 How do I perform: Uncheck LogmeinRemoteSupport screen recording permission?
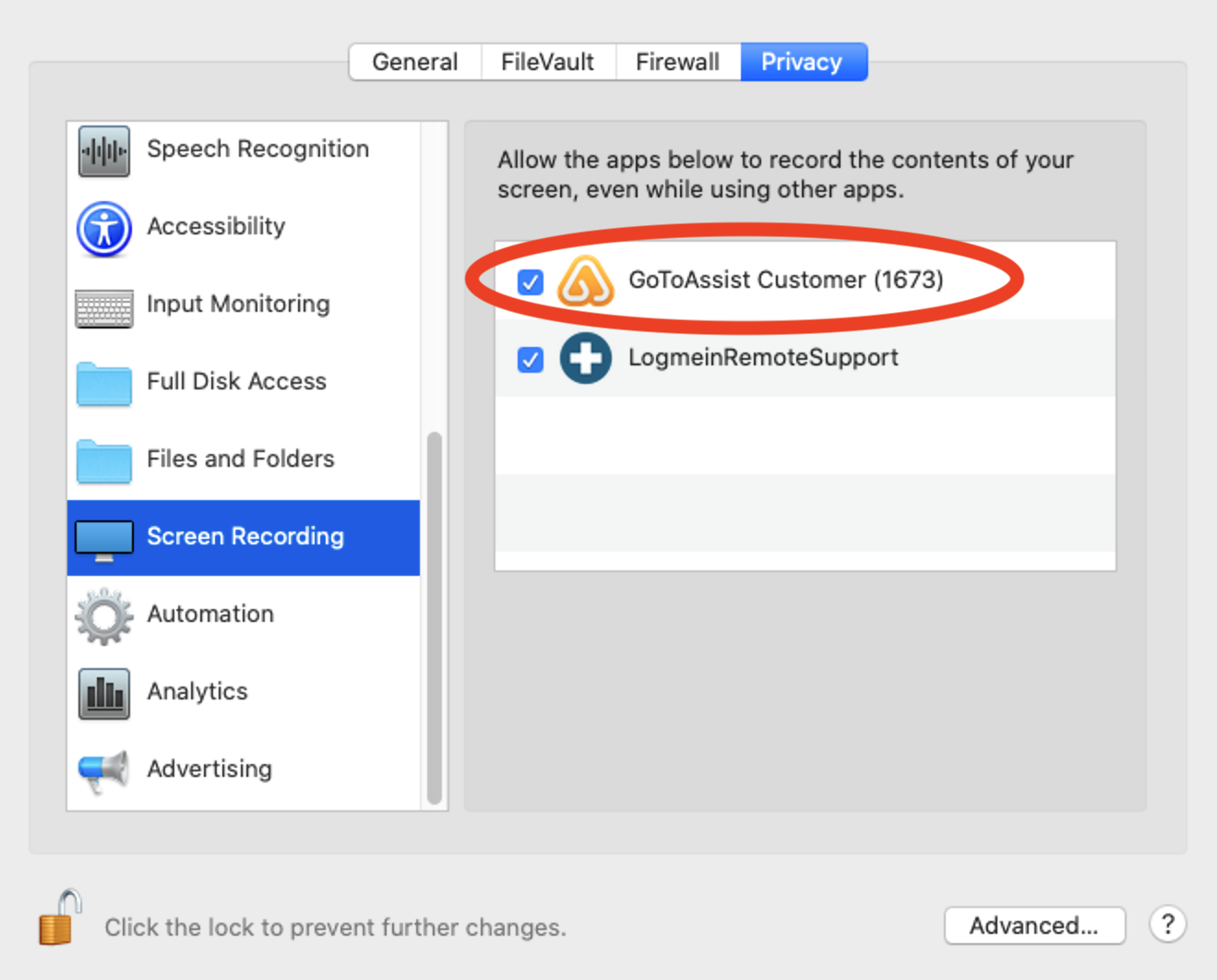pyautogui.click(x=531, y=359)
